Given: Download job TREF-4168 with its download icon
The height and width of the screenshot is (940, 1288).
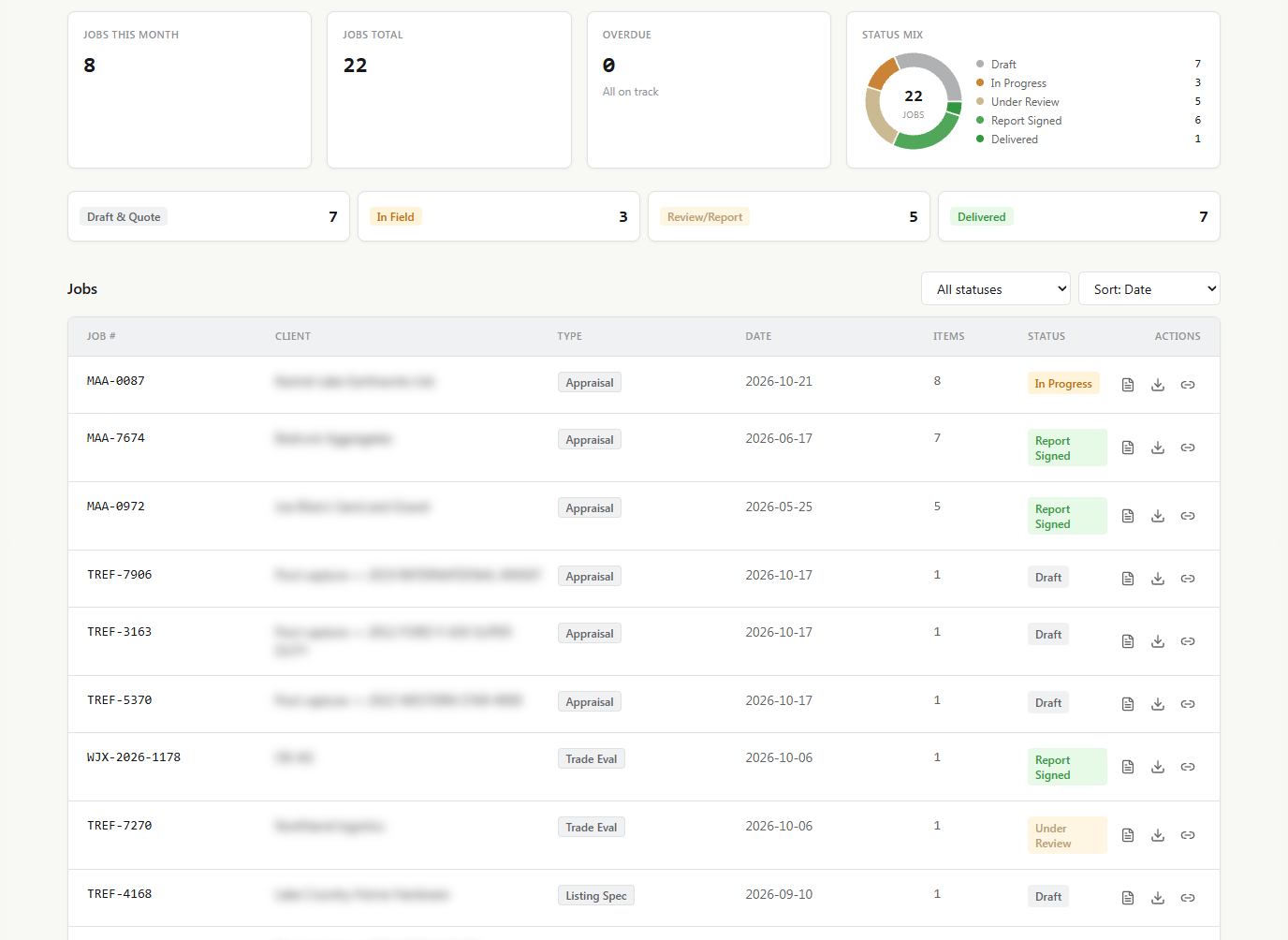Looking at the screenshot, I should tap(1158, 898).
